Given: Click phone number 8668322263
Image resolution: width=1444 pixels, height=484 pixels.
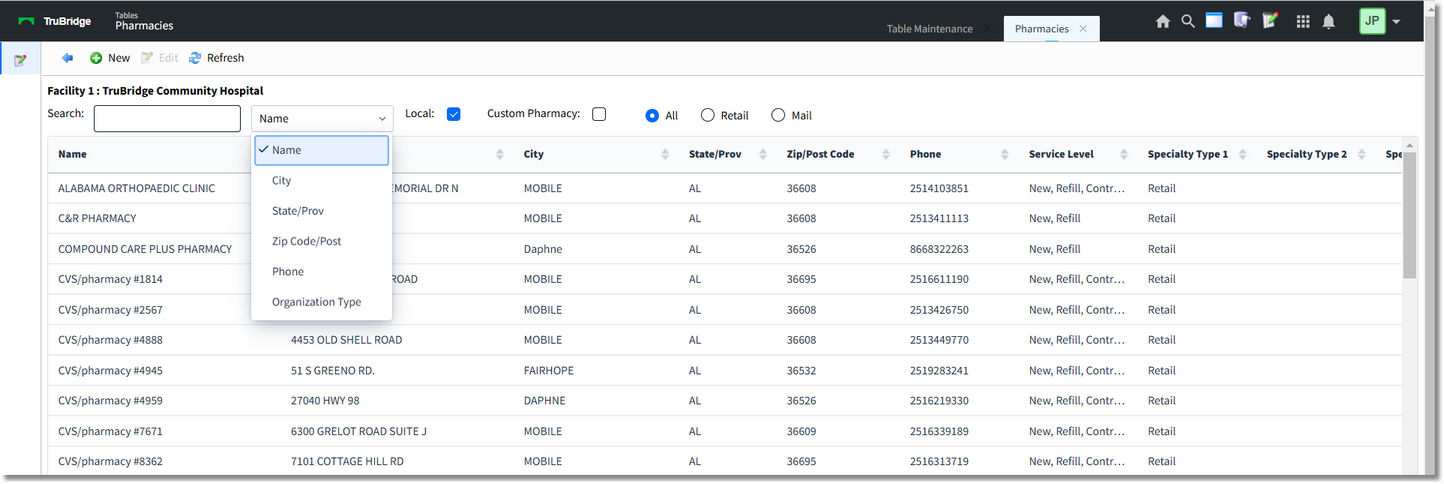Looking at the screenshot, I should 939,249.
